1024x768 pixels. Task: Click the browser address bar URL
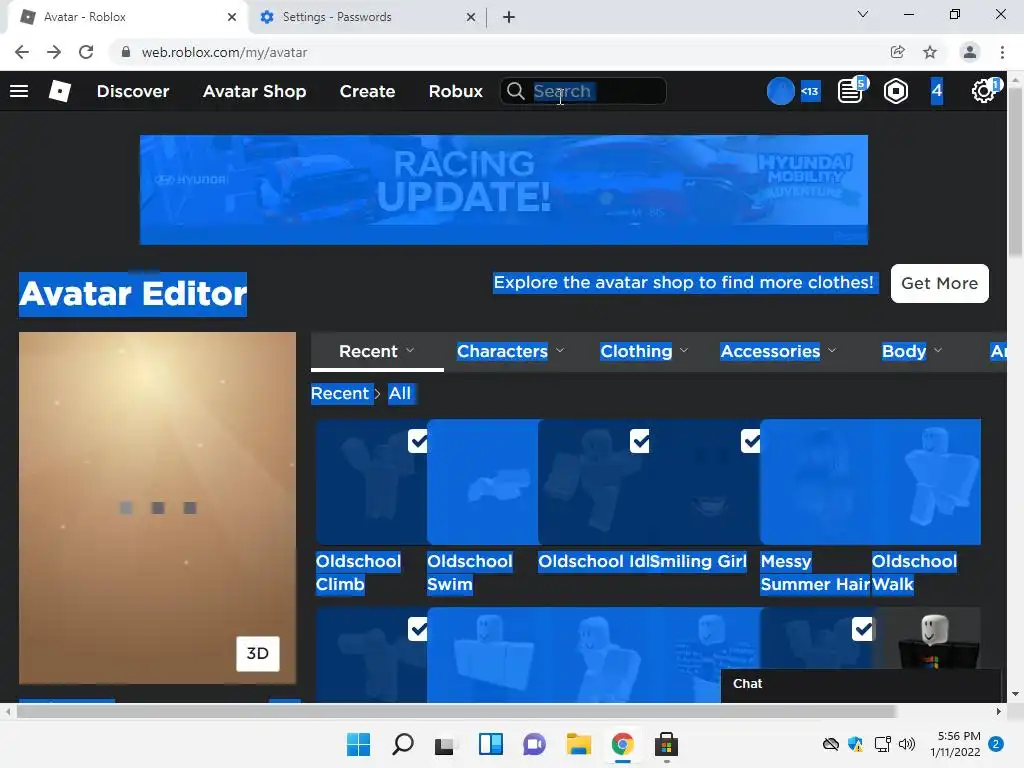(224, 52)
